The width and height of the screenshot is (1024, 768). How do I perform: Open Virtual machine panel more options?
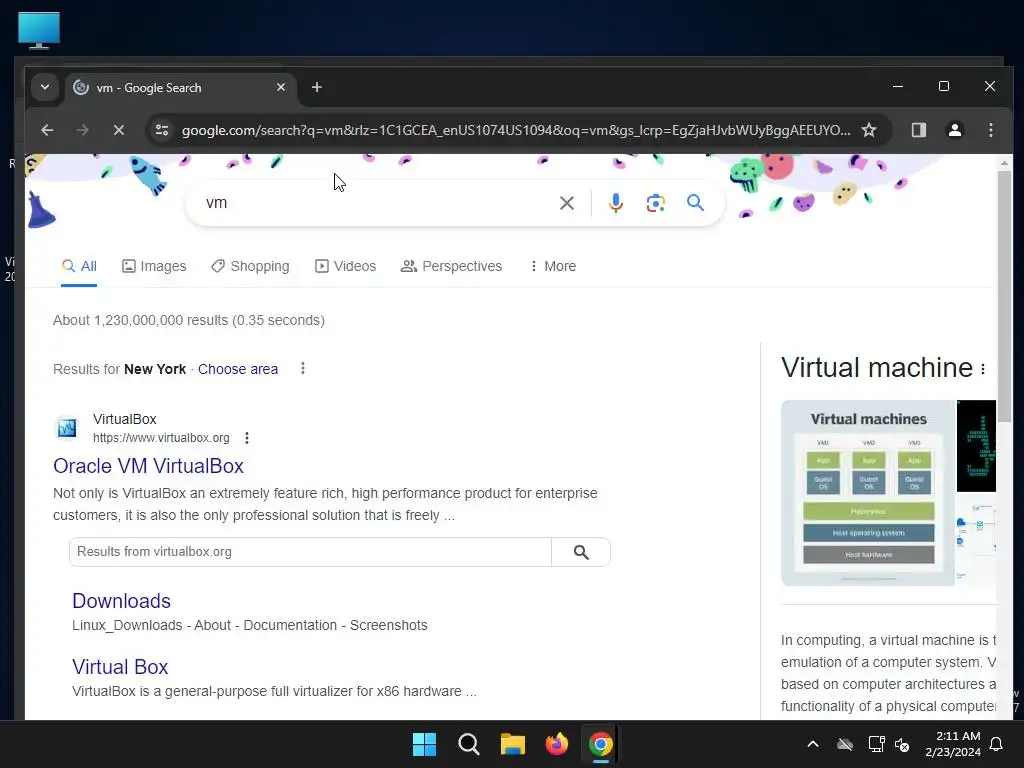pyautogui.click(x=983, y=369)
